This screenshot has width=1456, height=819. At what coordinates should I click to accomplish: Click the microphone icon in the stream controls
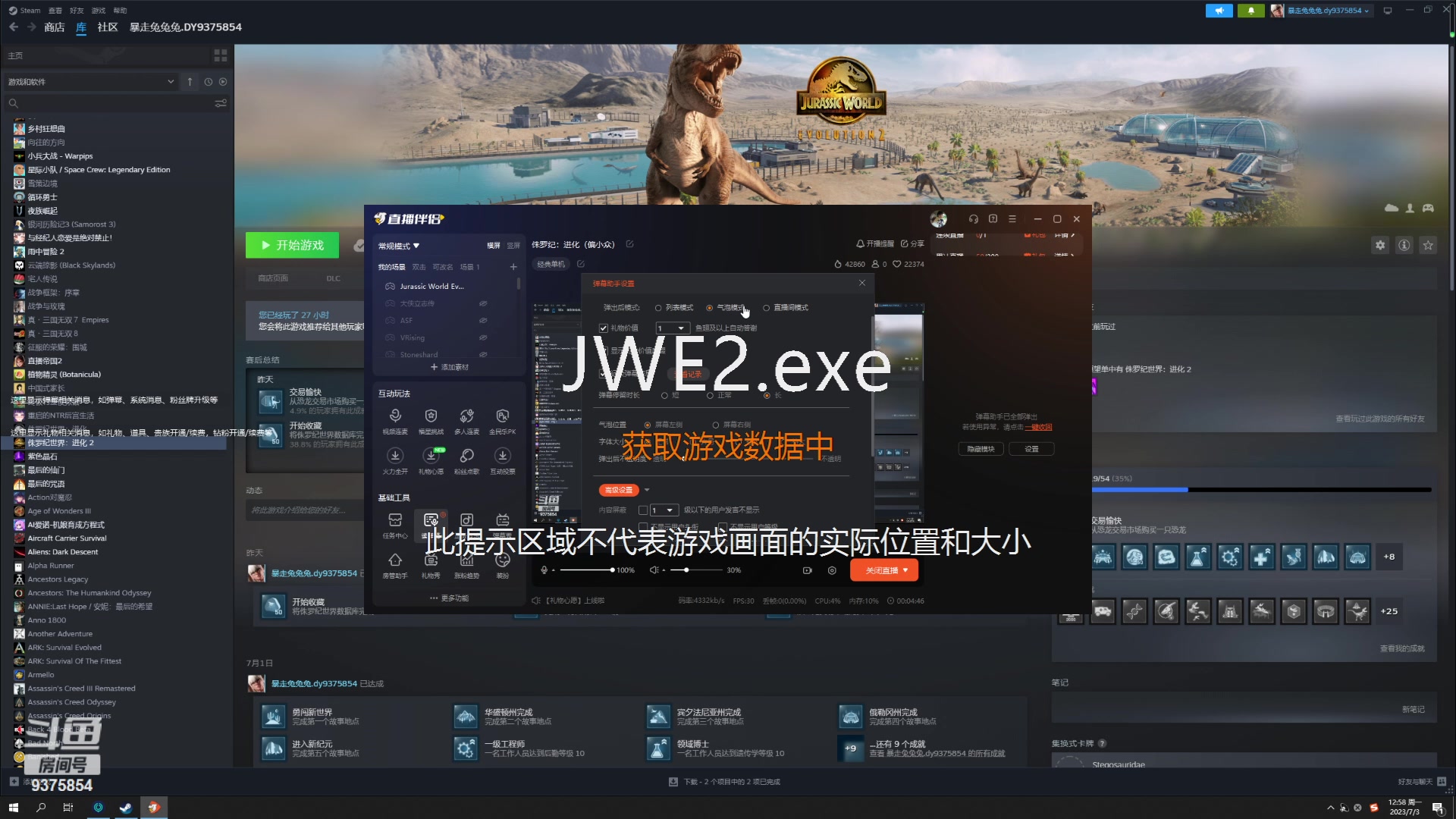click(544, 570)
